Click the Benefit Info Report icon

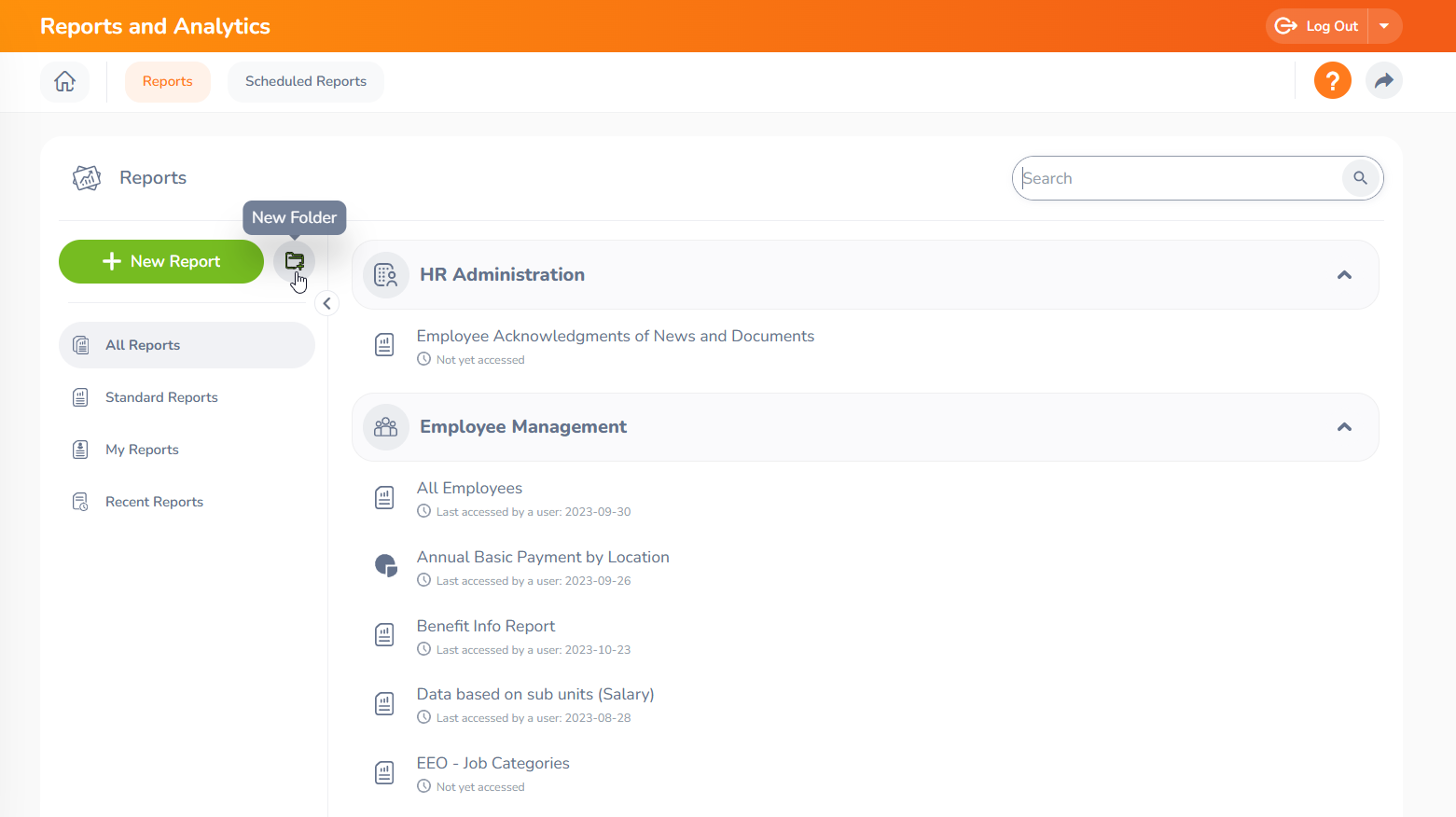point(384,635)
